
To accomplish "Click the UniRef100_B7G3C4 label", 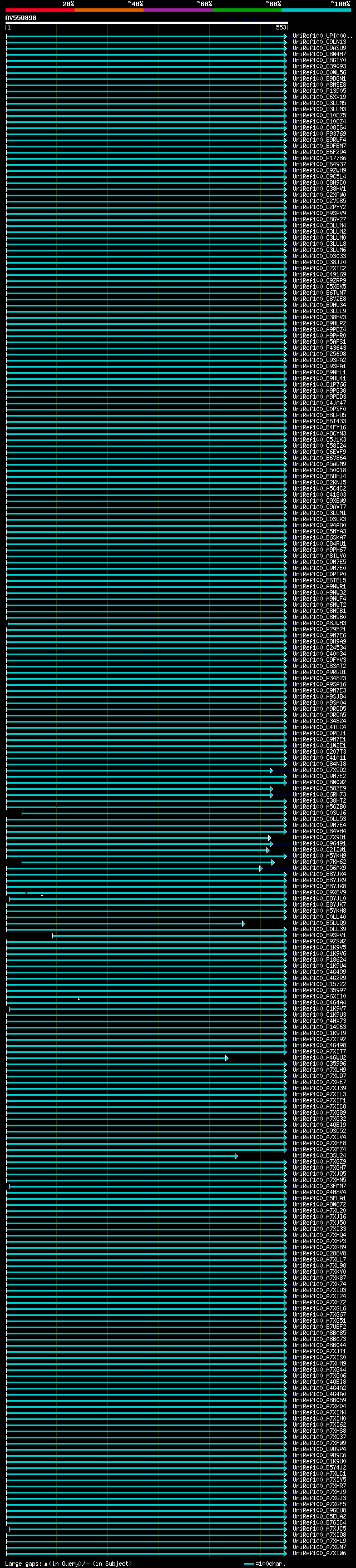I will point(319,1522).
